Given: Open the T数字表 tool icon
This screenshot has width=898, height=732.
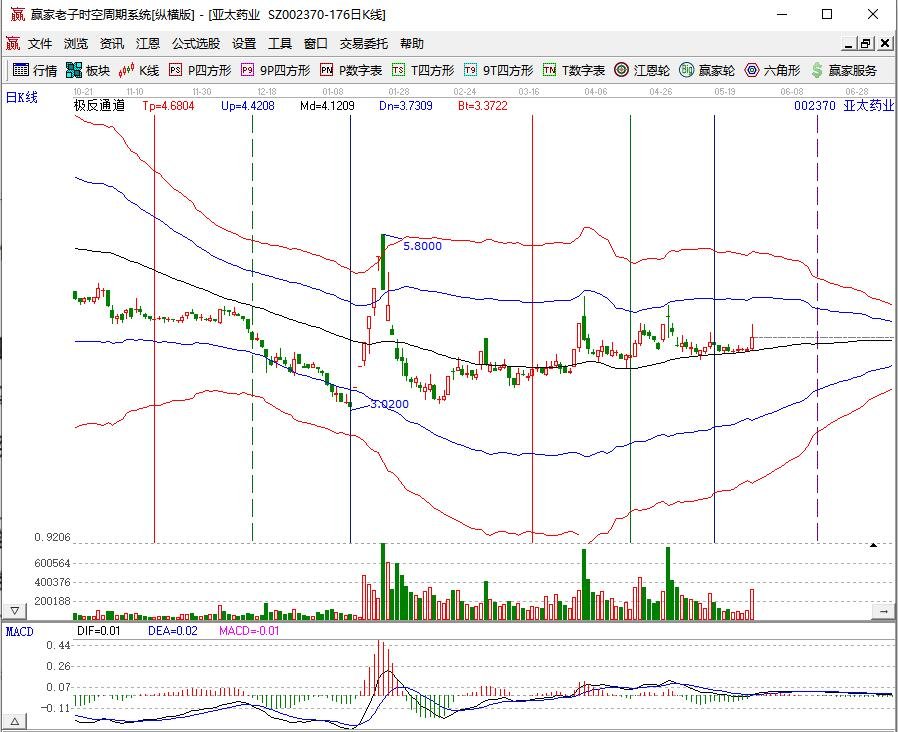Looking at the screenshot, I should click(550, 70).
